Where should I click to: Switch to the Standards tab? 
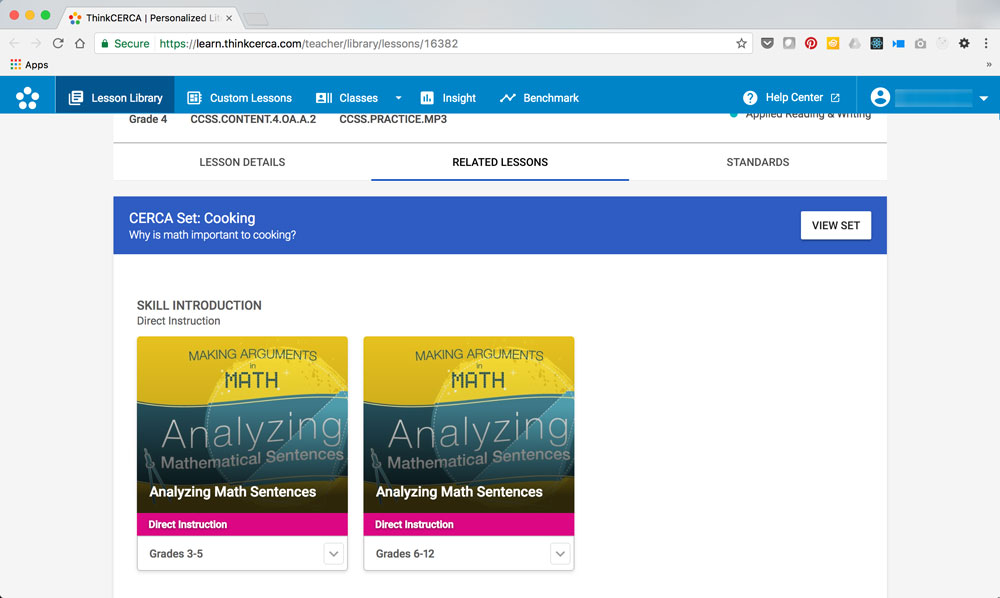758,162
